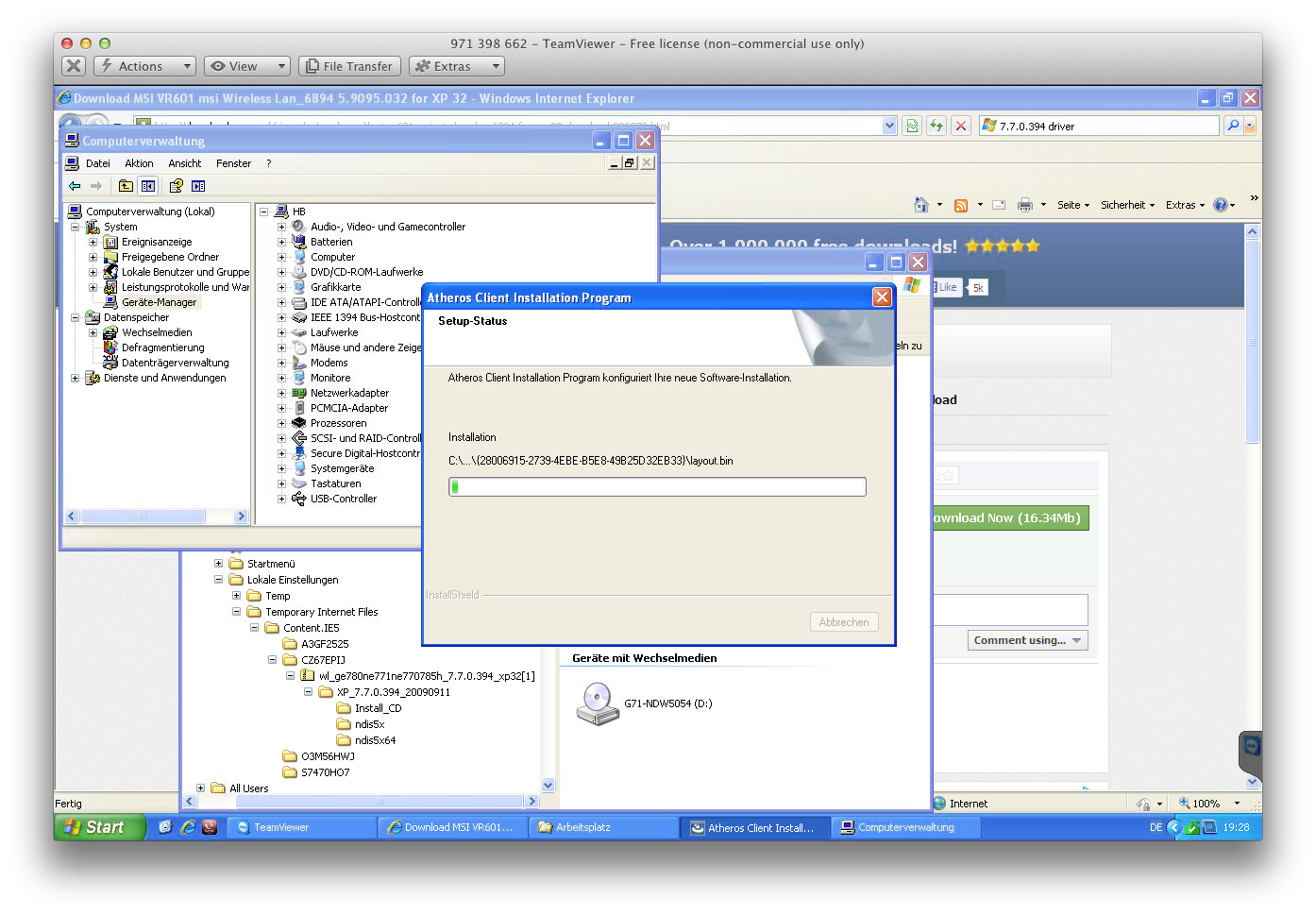Click the IE refresh icon

tap(936, 126)
